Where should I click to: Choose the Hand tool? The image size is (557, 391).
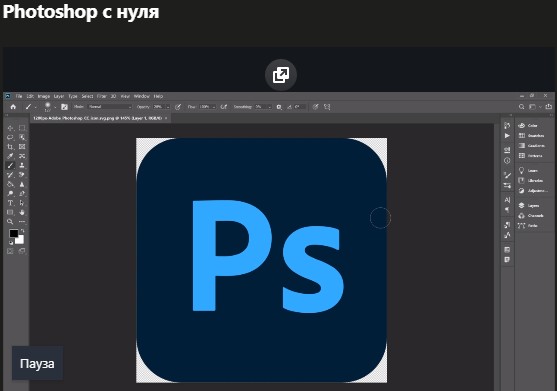pyautogui.click(x=22, y=212)
